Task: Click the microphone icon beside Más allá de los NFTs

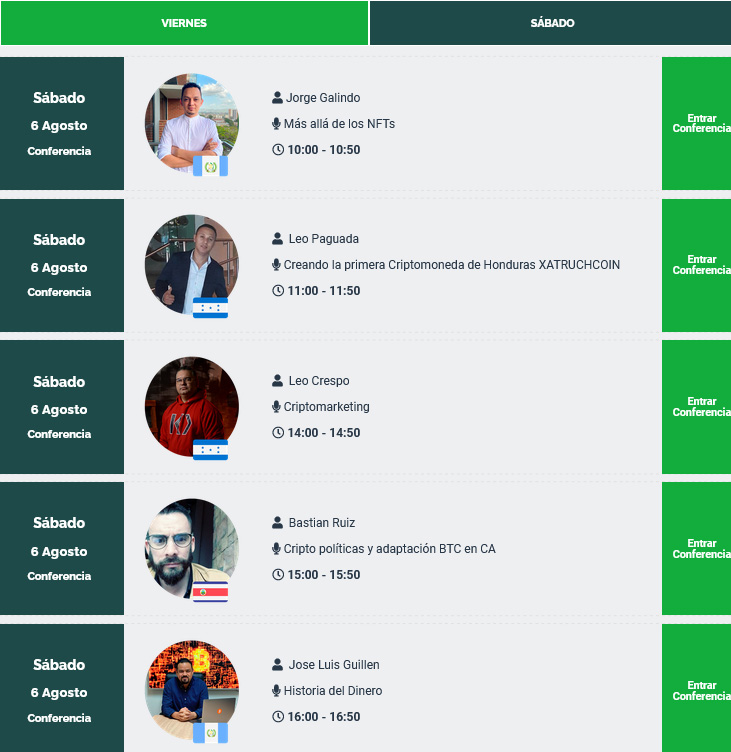Action: [276, 124]
